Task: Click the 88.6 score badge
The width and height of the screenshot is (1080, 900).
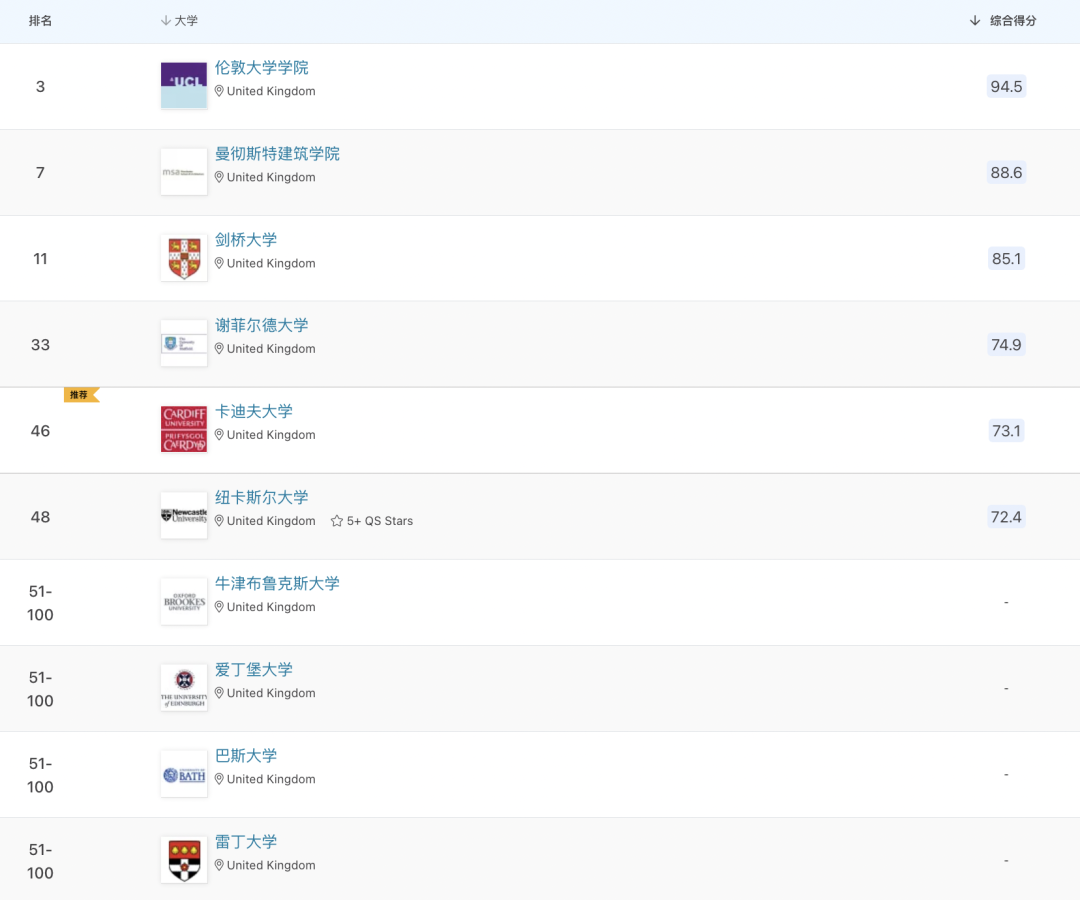Action: 1006,172
